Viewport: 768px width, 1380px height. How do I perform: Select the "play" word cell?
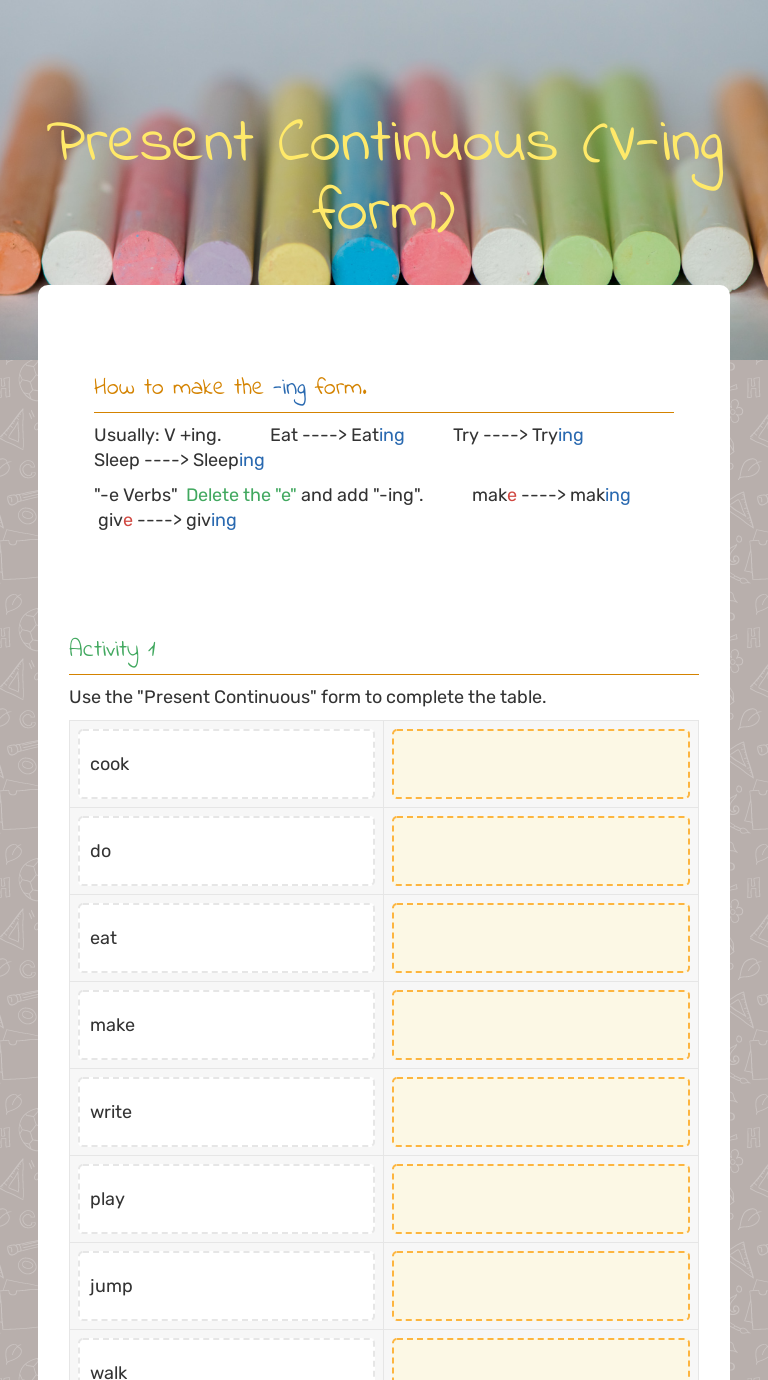pos(226,1199)
